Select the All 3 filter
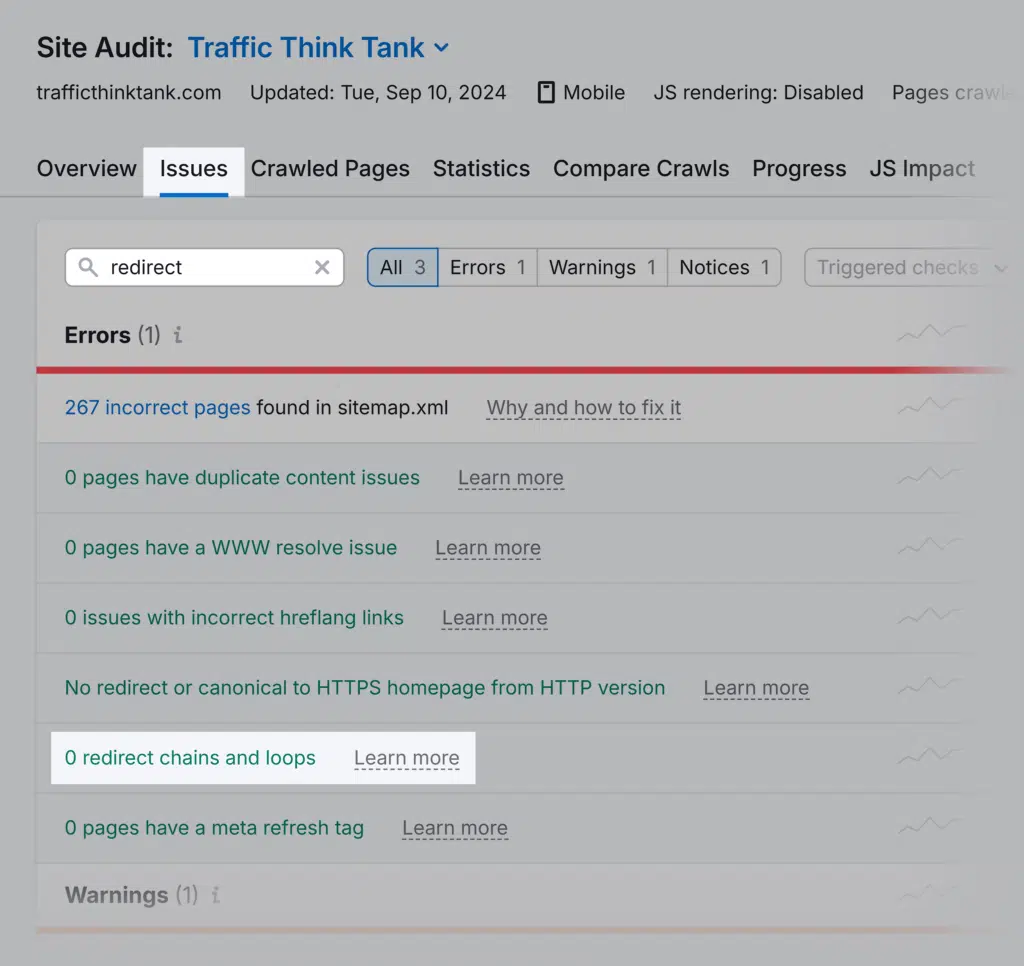This screenshot has height=966, width=1024. click(402, 267)
